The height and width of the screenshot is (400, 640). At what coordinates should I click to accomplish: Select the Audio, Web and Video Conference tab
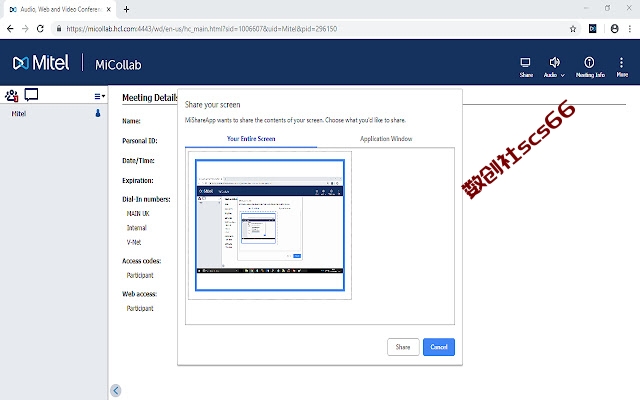(x=60, y=9)
